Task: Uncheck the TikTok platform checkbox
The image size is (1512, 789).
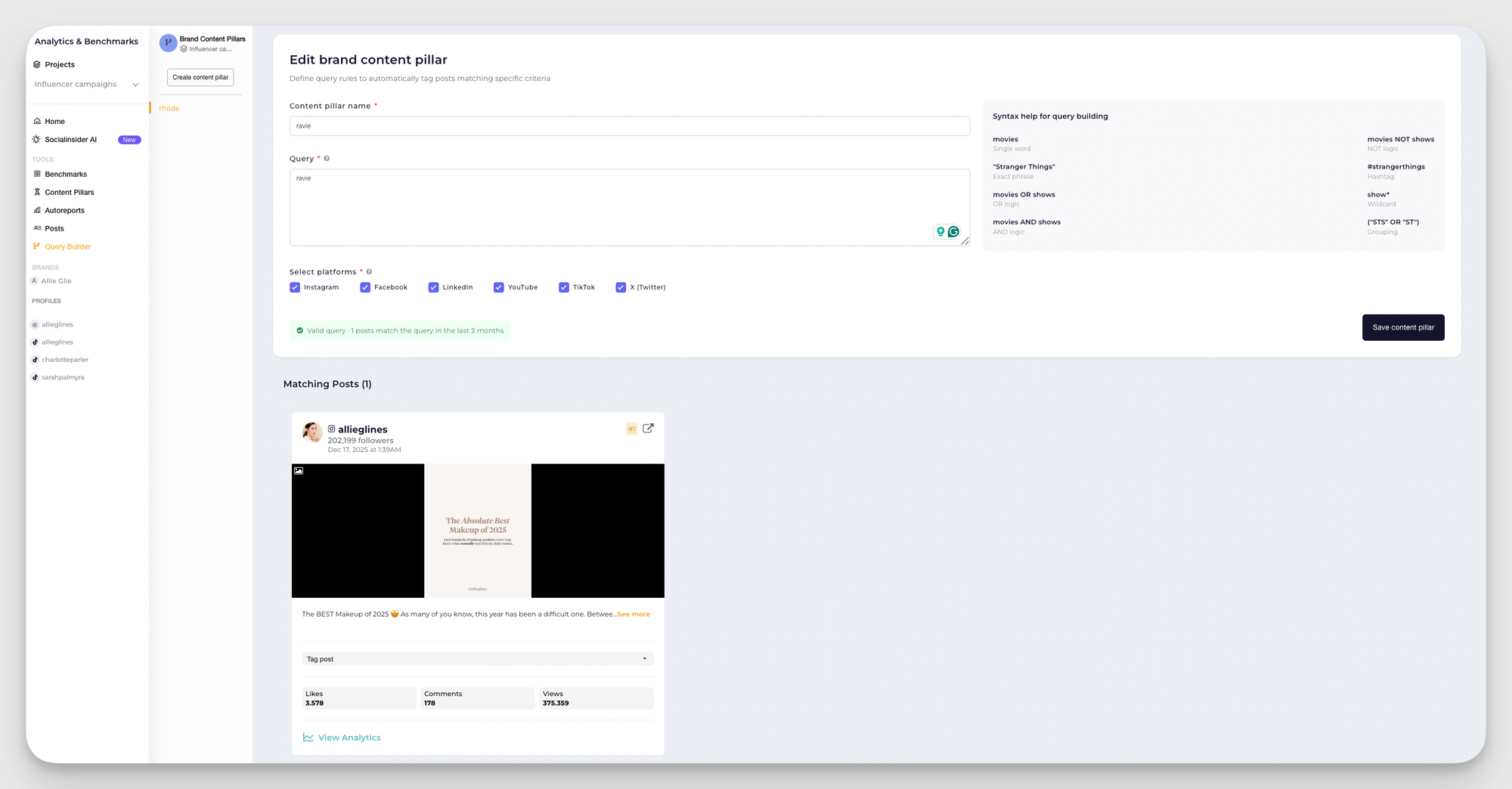Action: click(x=564, y=287)
